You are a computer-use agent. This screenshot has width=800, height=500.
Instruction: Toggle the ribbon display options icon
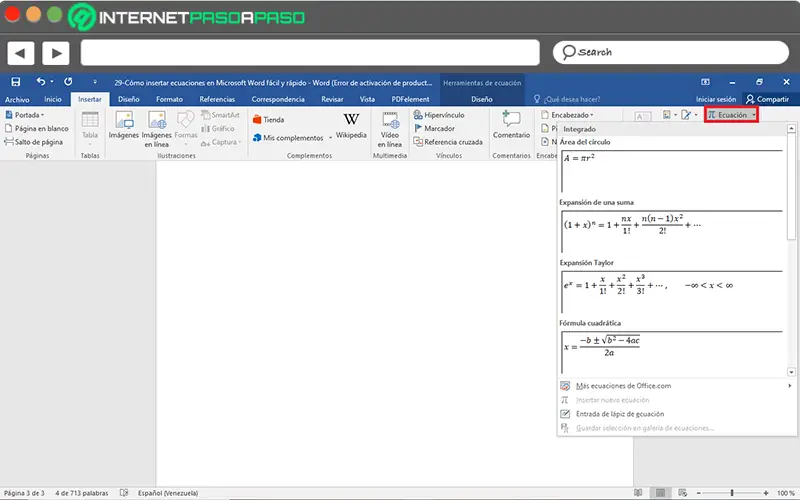tap(705, 82)
